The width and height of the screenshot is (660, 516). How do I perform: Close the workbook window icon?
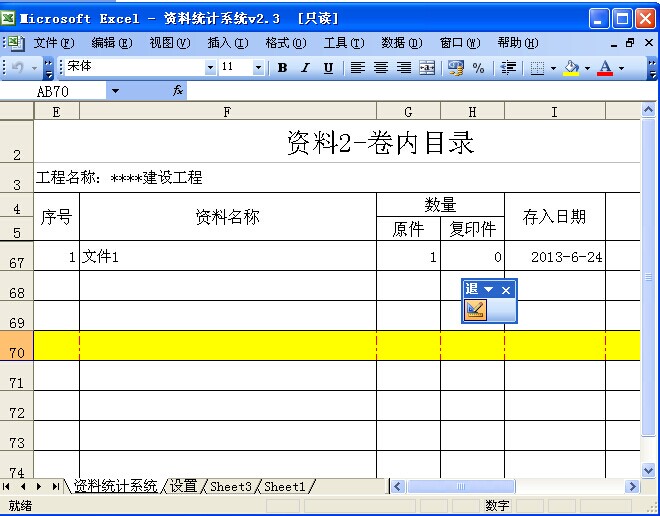(x=649, y=43)
